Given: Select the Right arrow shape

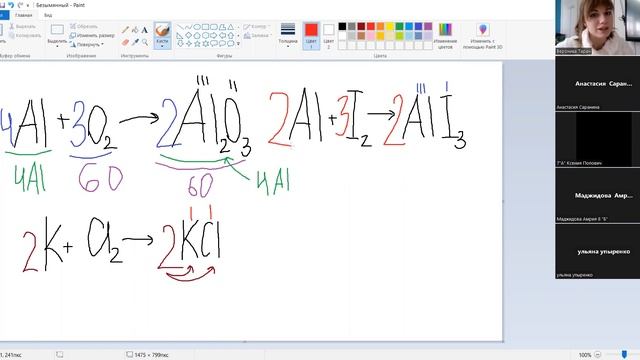Looking at the screenshot, I should [214, 36].
